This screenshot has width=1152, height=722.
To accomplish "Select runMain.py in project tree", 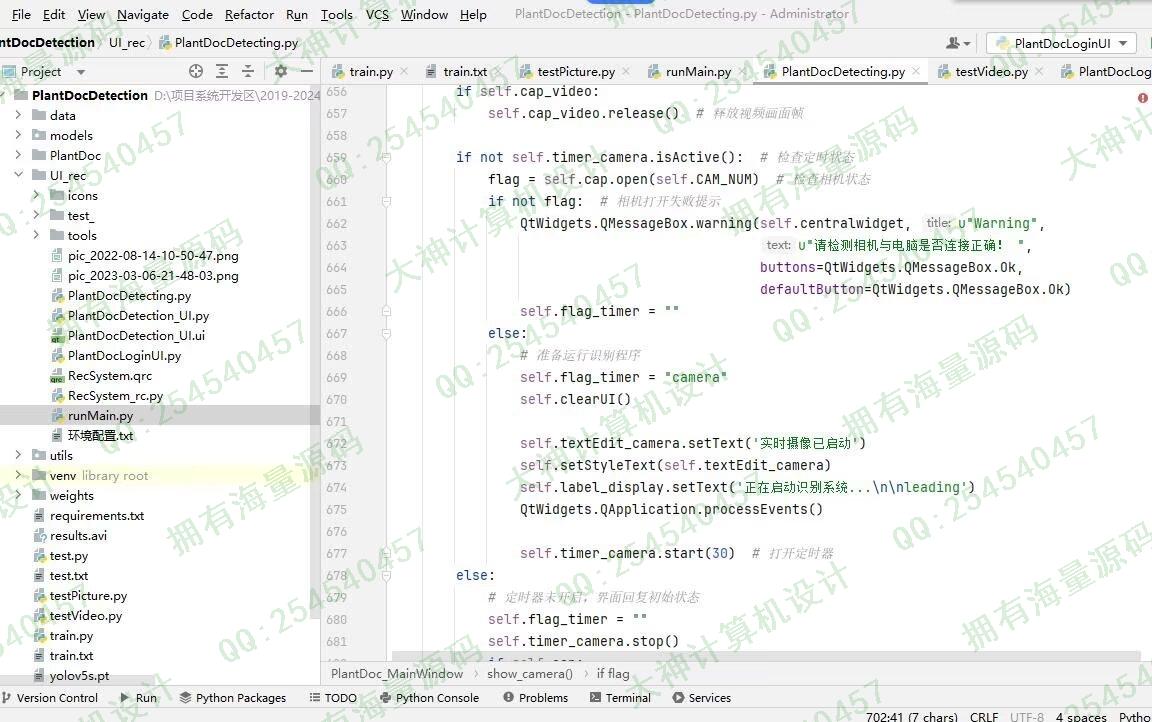I will click(100, 416).
